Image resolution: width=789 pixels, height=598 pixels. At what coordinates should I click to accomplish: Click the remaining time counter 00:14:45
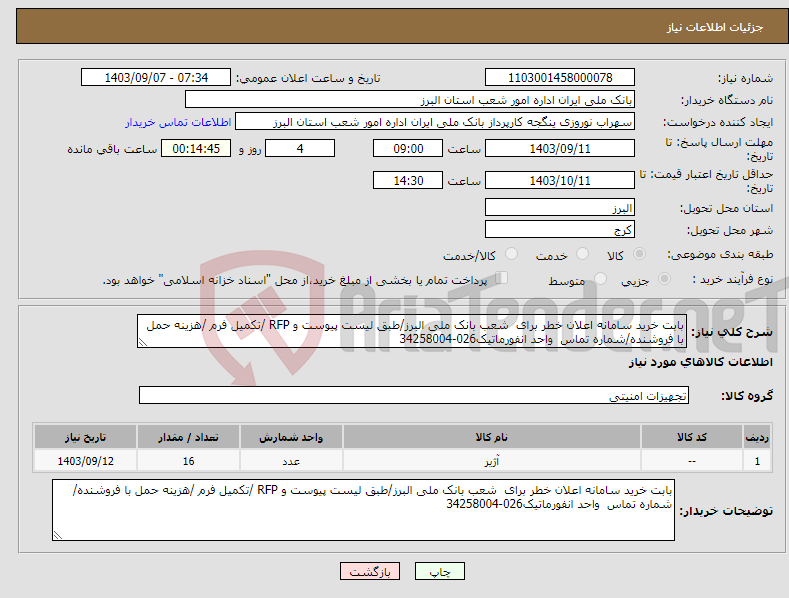pyautogui.click(x=196, y=148)
